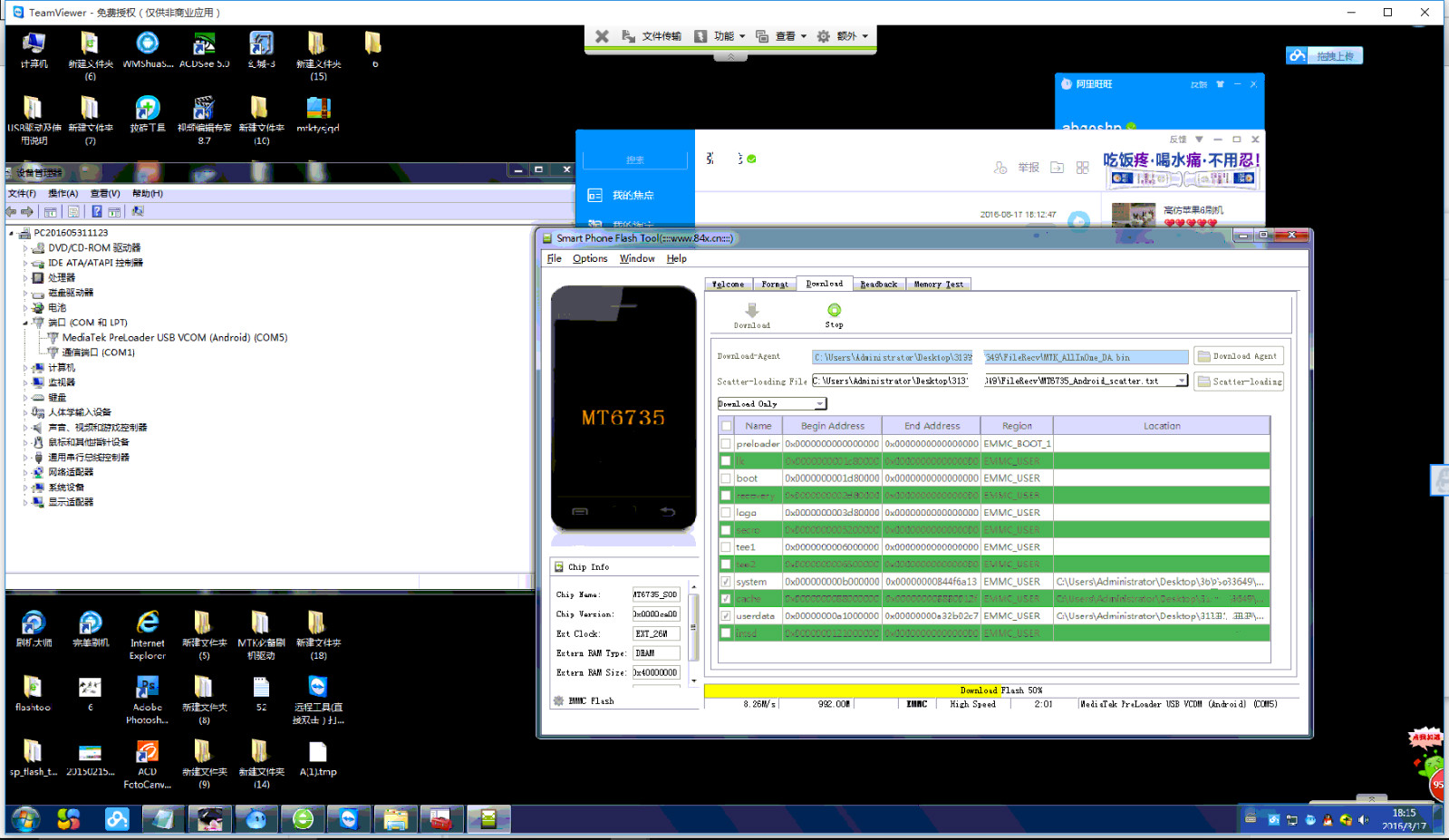1449x840 pixels.
Task: Untick the cache partition checkbox
Action: tap(726, 599)
